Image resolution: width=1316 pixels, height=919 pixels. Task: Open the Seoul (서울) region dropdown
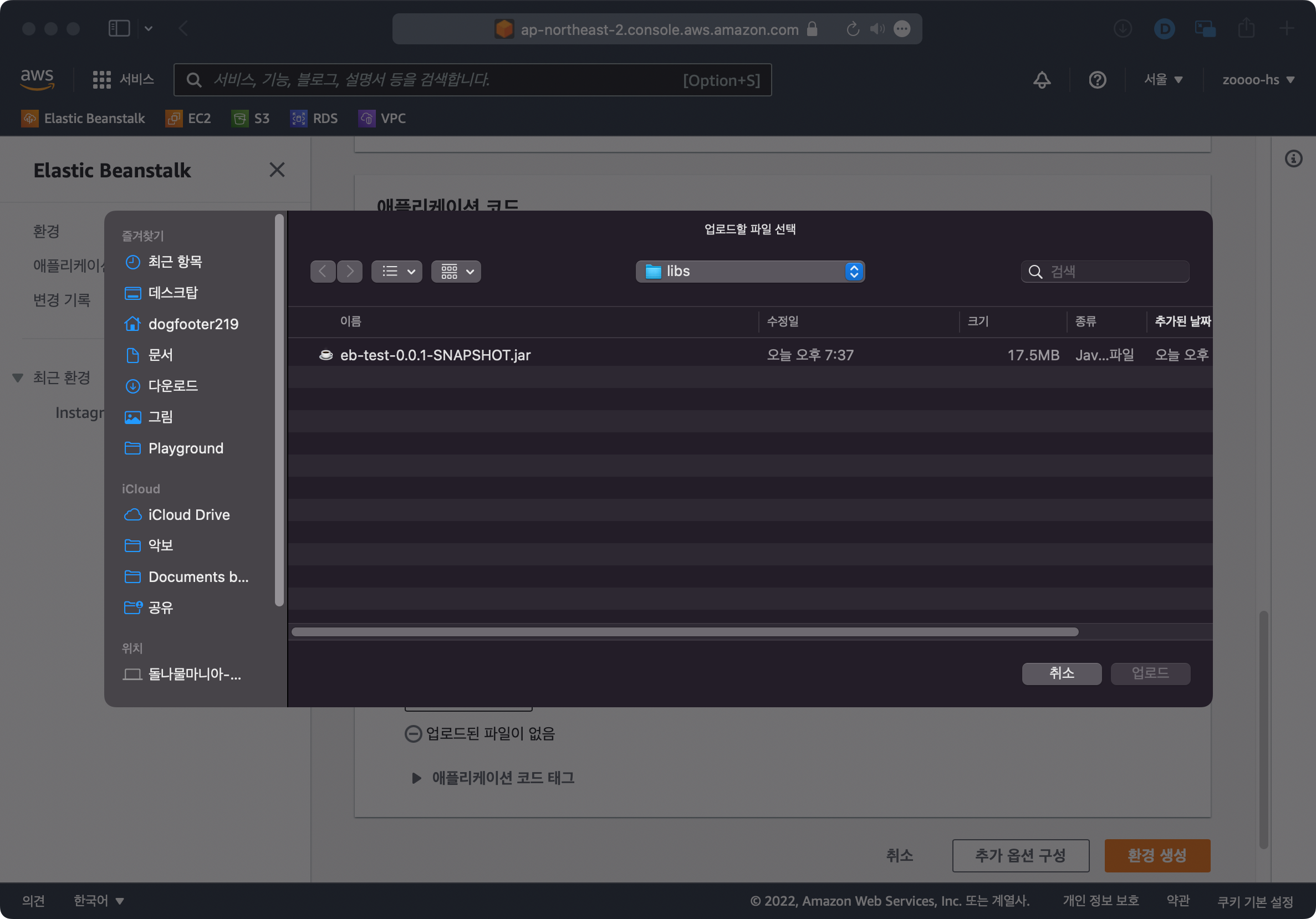(x=1163, y=80)
